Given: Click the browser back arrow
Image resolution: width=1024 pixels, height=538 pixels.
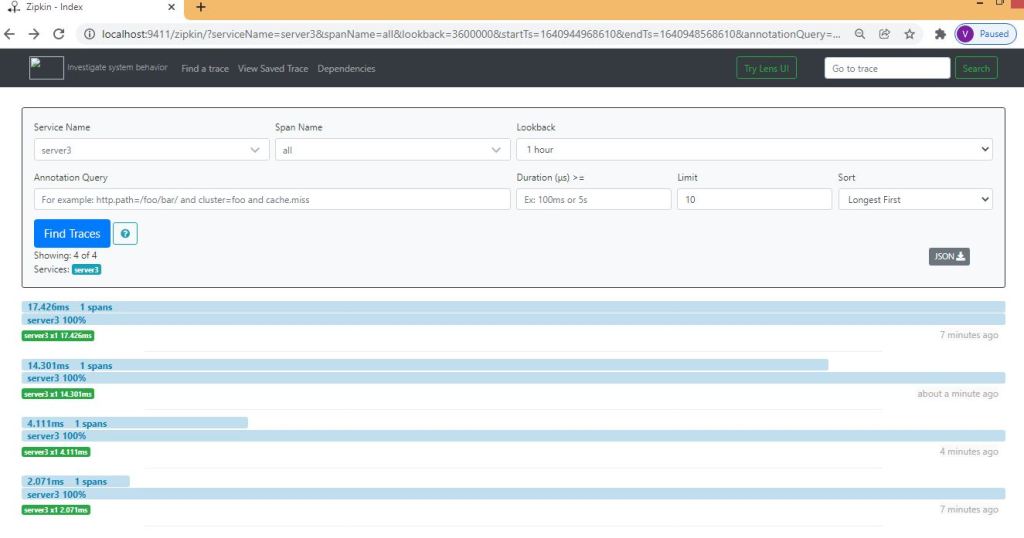Looking at the screenshot, I should (11, 34).
